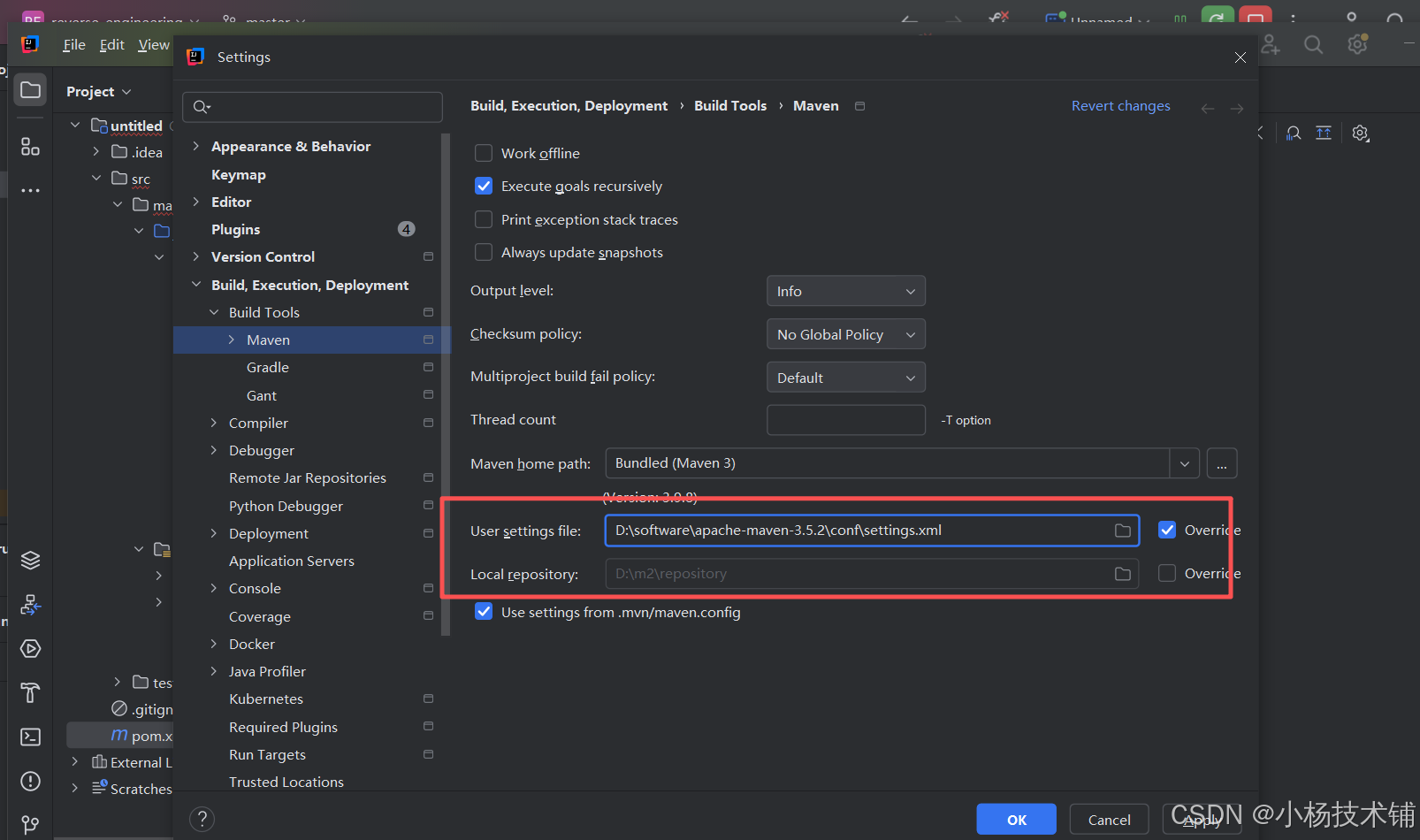Click the Thread count input field
This screenshot has width=1420, height=840.
pos(846,420)
